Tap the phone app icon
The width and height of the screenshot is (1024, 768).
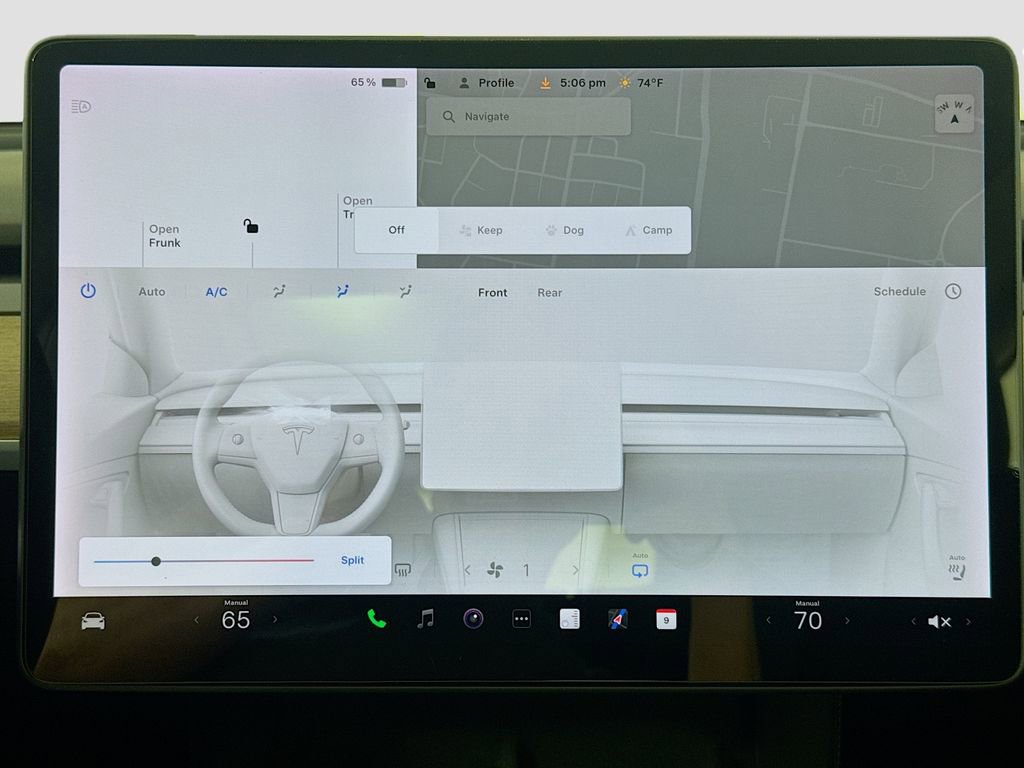tap(377, 620)
